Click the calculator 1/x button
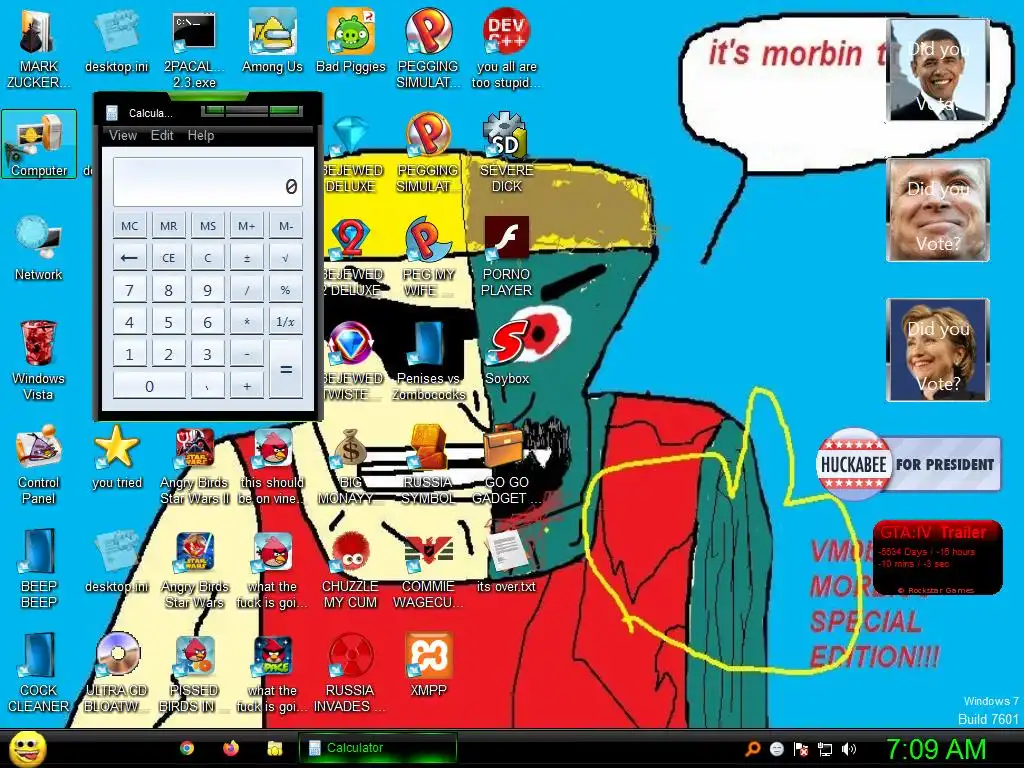1024x768 pixels. [x=286, y=322]
